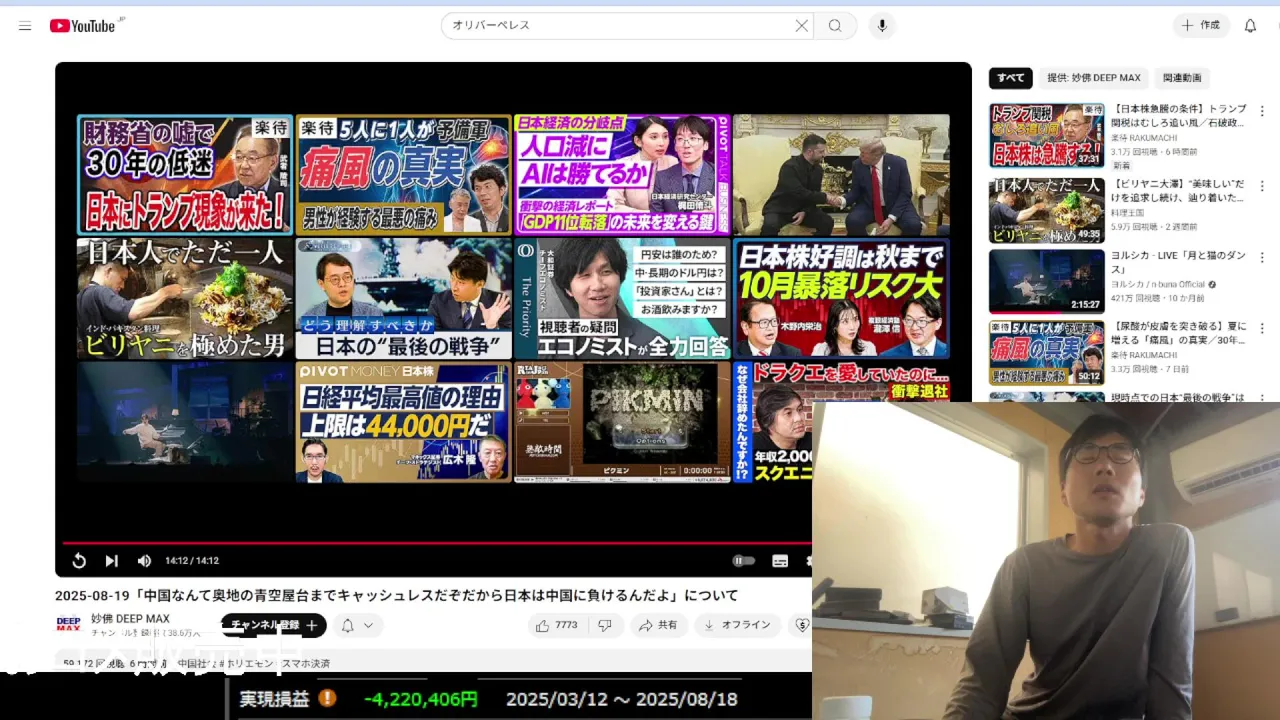The width and height of the screenshot is (1280, 720).
Task: Start voice search with microphone icon
Action: coord(881,26)
